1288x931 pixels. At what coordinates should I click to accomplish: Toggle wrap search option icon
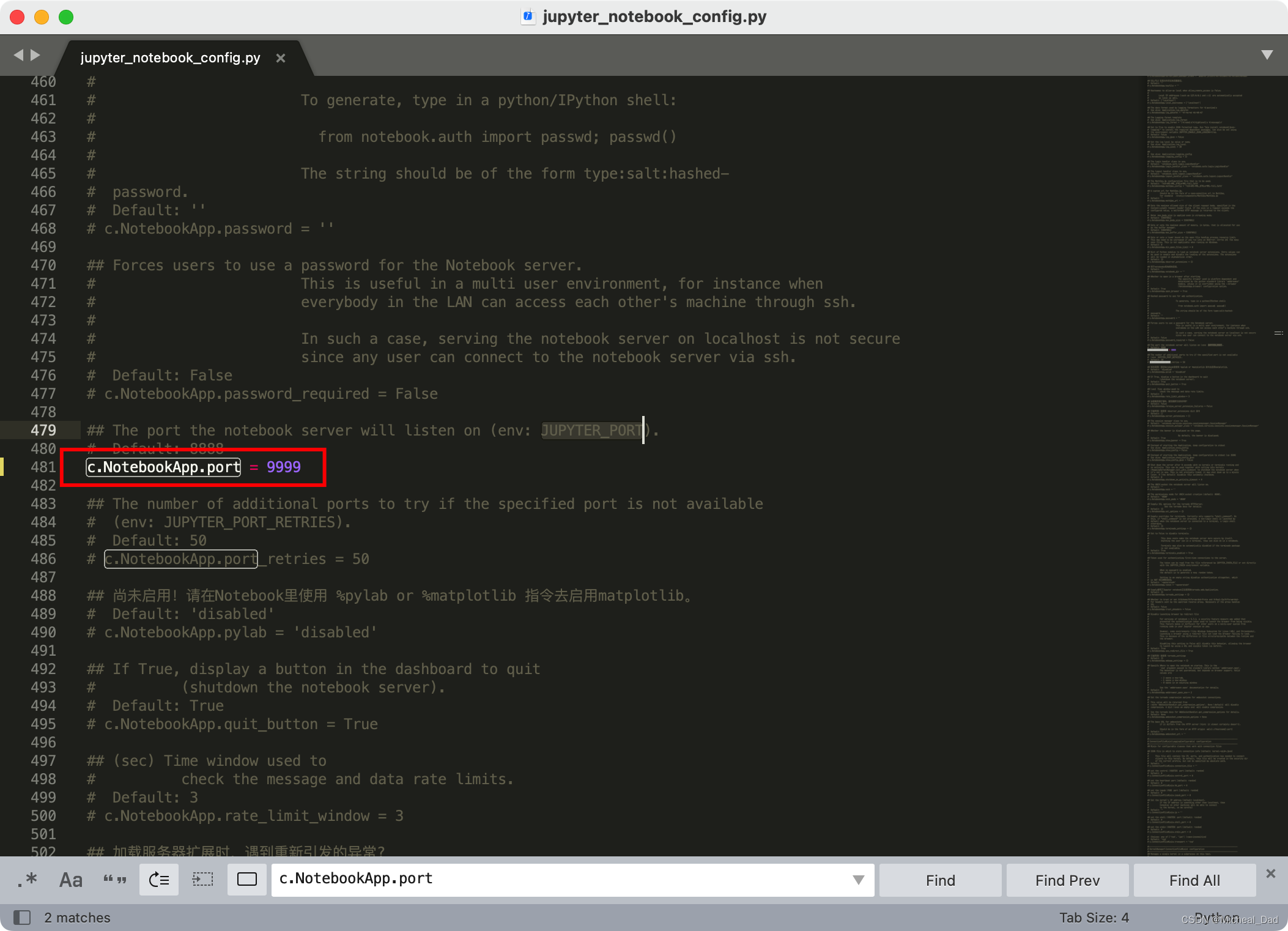(159, 880)
